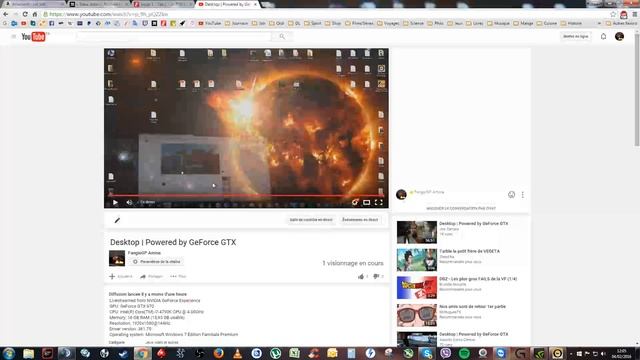Screen dimensions: 640x360
Task: Open video player settings gear
Action: click(x=355, y=202)
